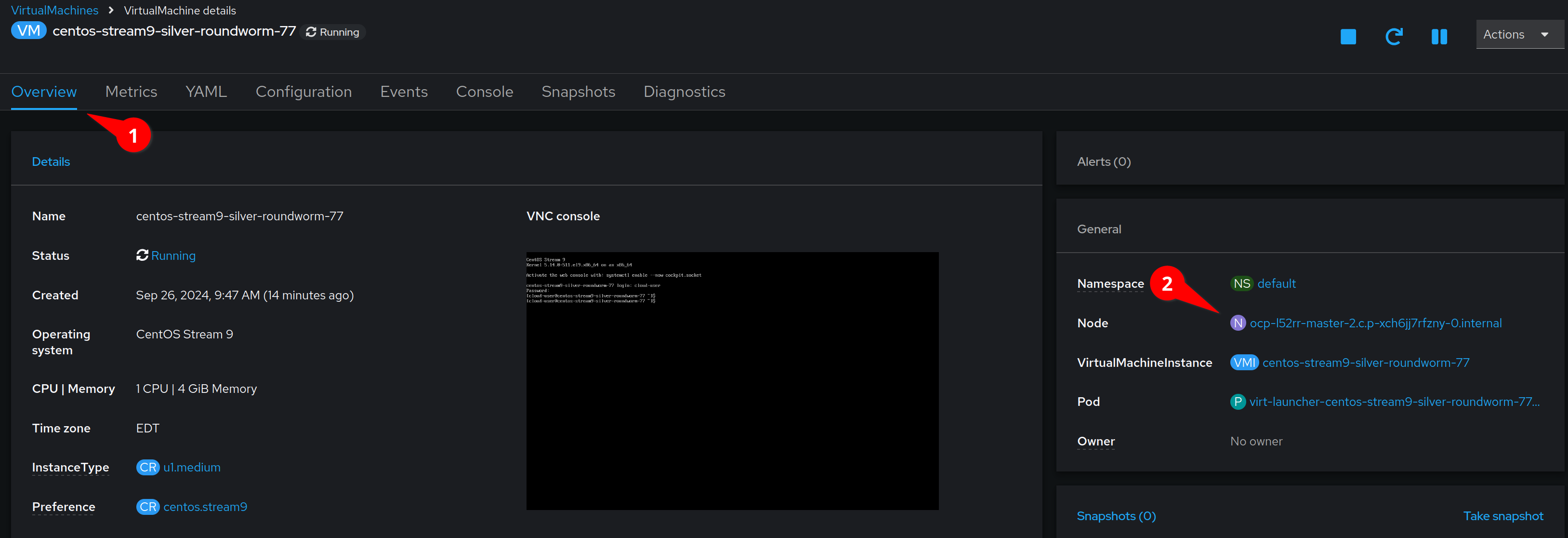1568x538 pixels.
Task: Switch to the Console tab
Action: [485, 92]
